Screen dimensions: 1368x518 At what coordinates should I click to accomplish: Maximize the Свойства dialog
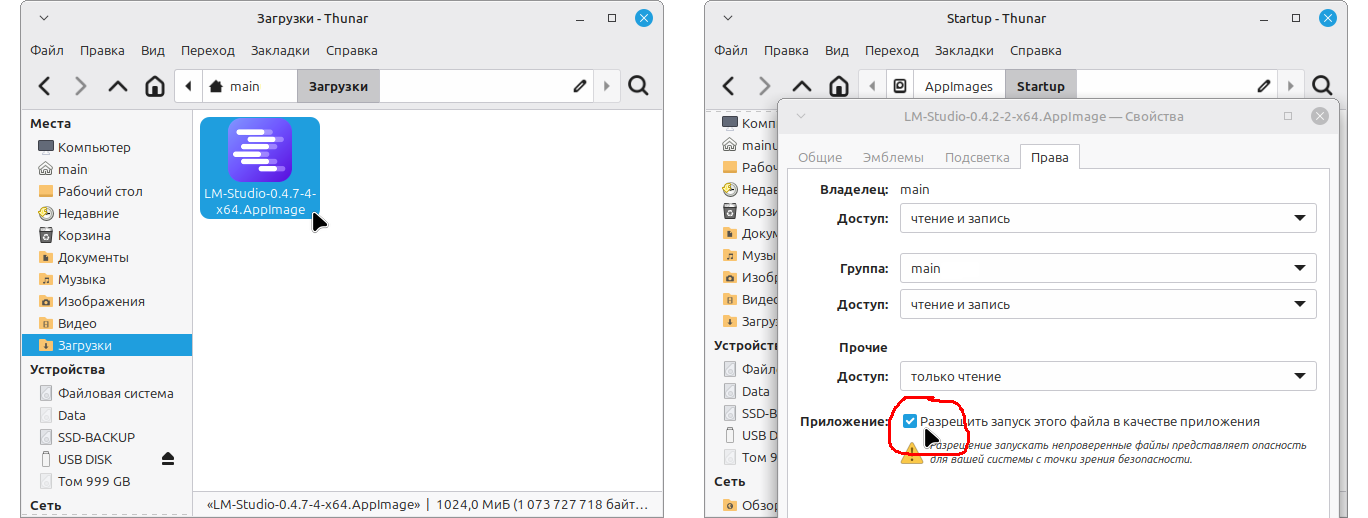click(x=1288, y=116)
